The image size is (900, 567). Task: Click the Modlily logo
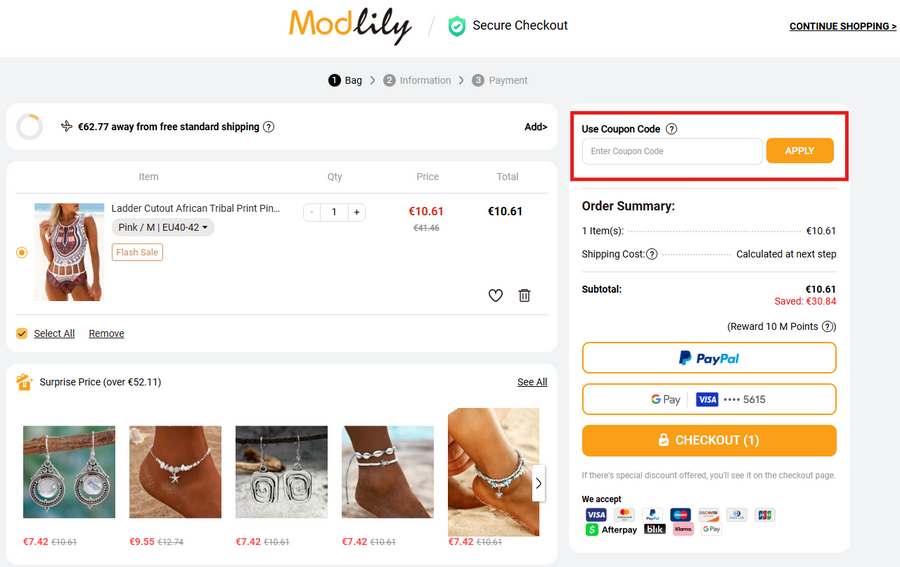point(350,25)
